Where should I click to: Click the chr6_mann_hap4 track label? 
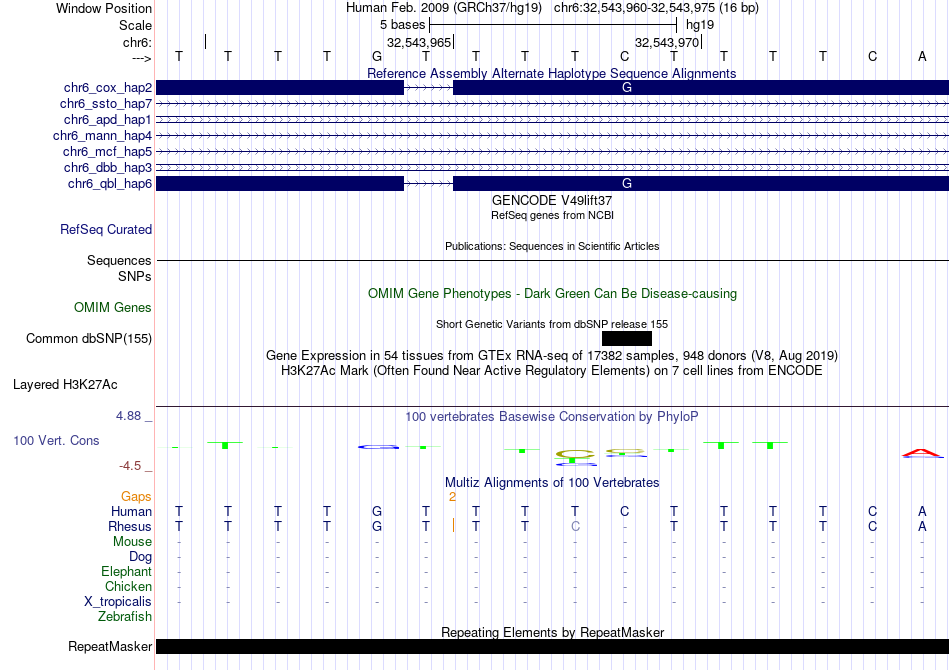(102, 136)
